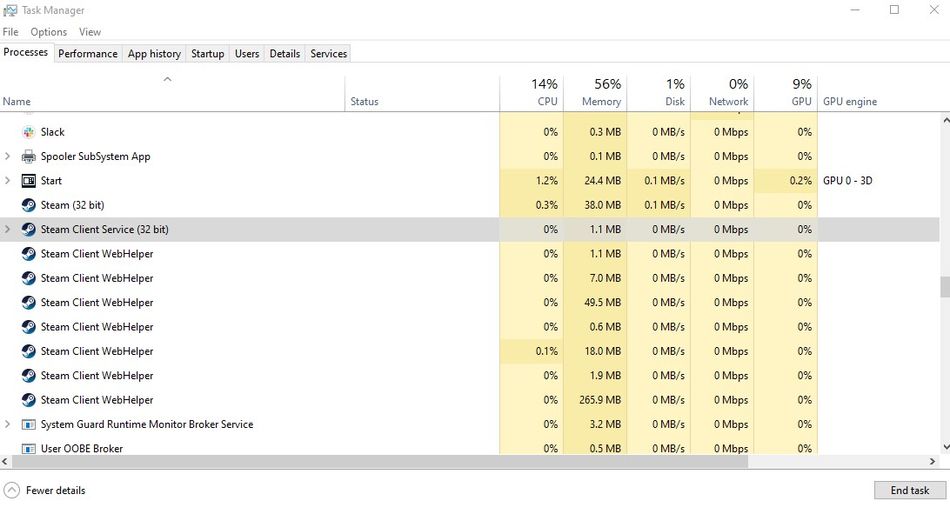Click the vertical scrollbar up arrow
The height and width of the screenshot is (508, 950).
[x=945, y=120]
